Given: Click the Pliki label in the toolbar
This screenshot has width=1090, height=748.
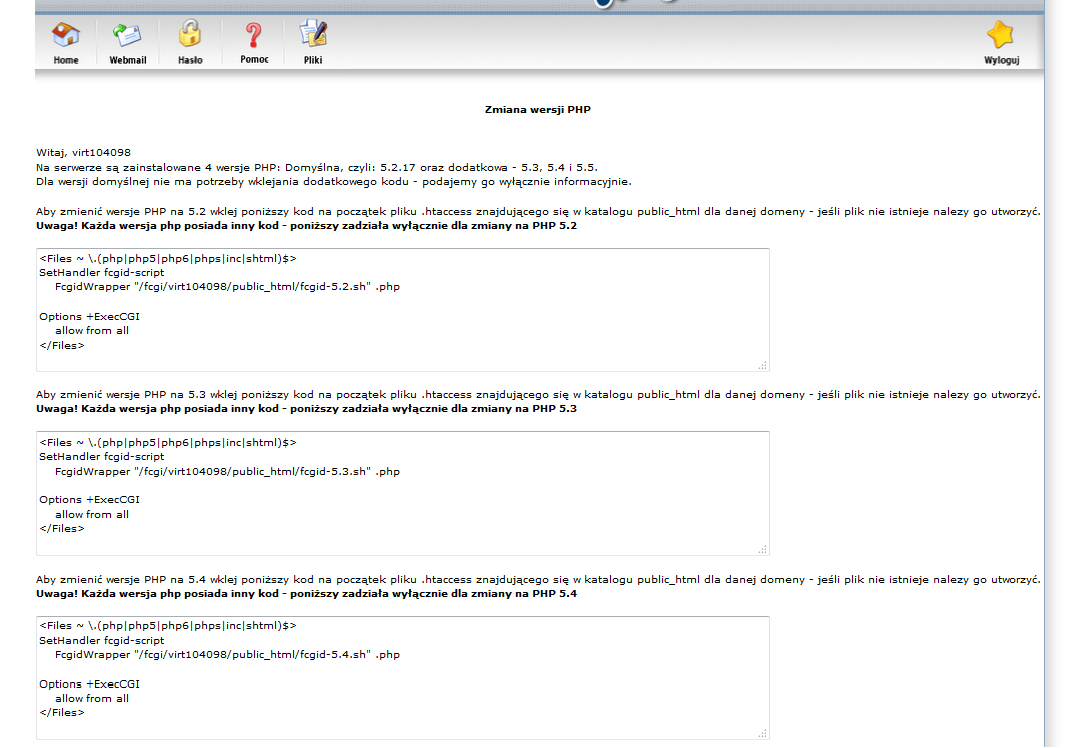Looking at the screenshot, I should [313, 60].
